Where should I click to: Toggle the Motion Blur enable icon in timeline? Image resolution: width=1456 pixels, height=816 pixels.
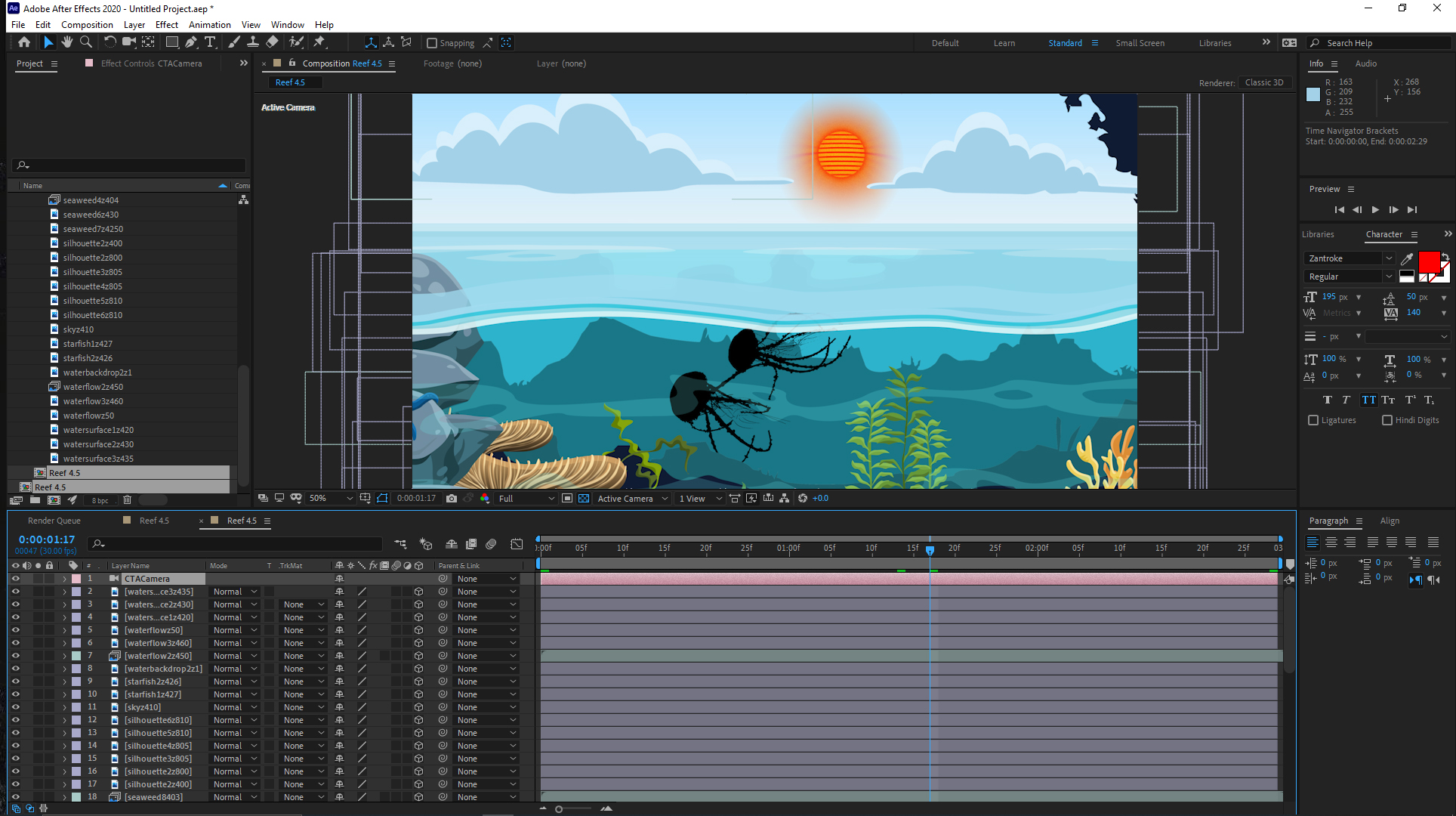point(491,544)
